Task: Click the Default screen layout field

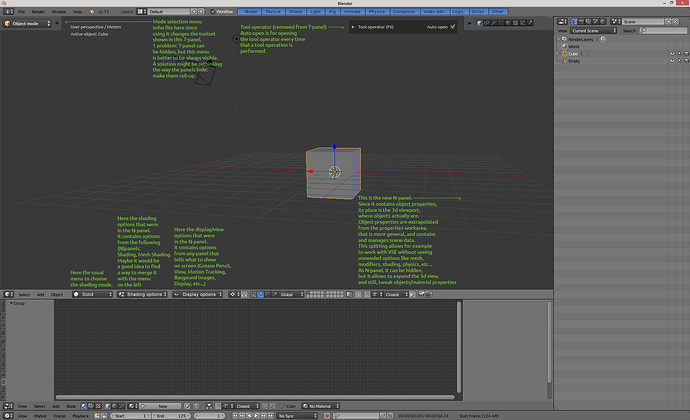Action: pos(169,11)
